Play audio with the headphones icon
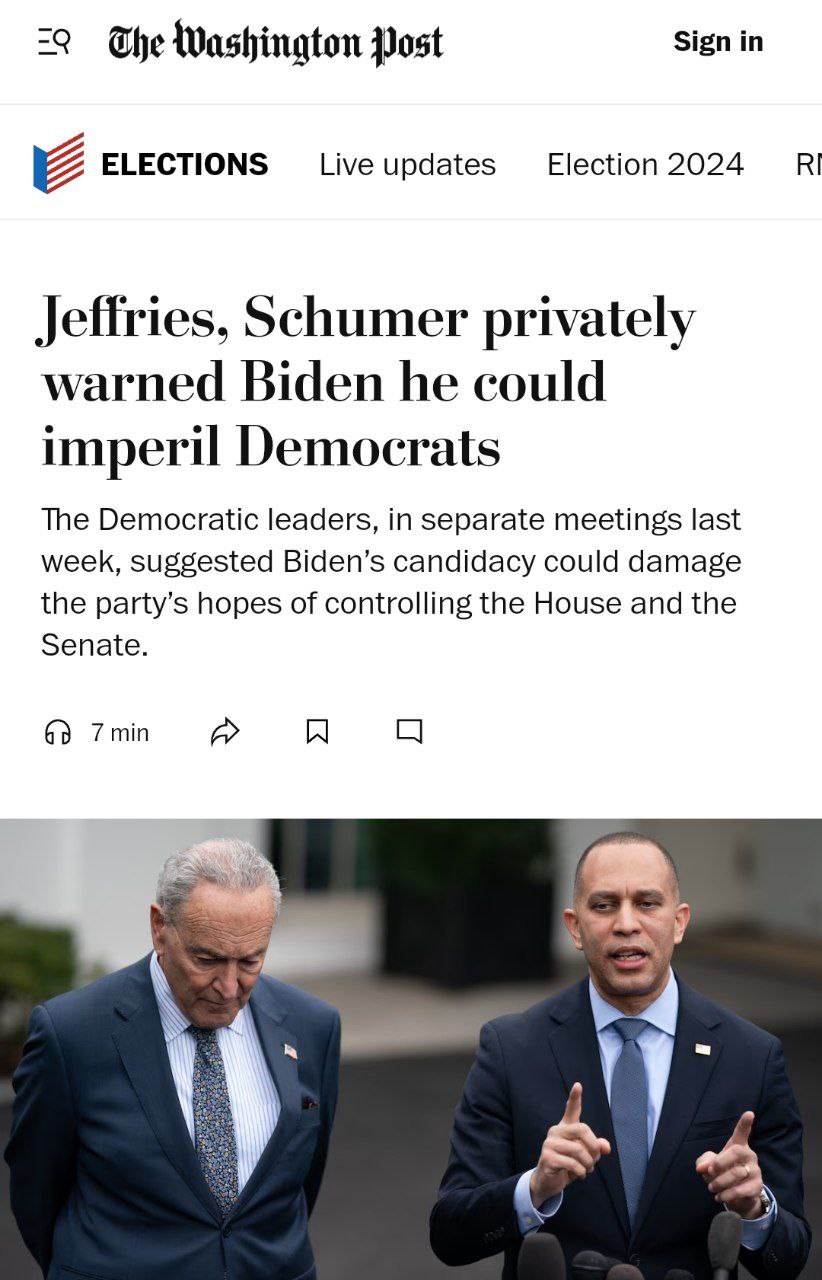This screenshot has width=822, height=1280. tap(58, 732)
